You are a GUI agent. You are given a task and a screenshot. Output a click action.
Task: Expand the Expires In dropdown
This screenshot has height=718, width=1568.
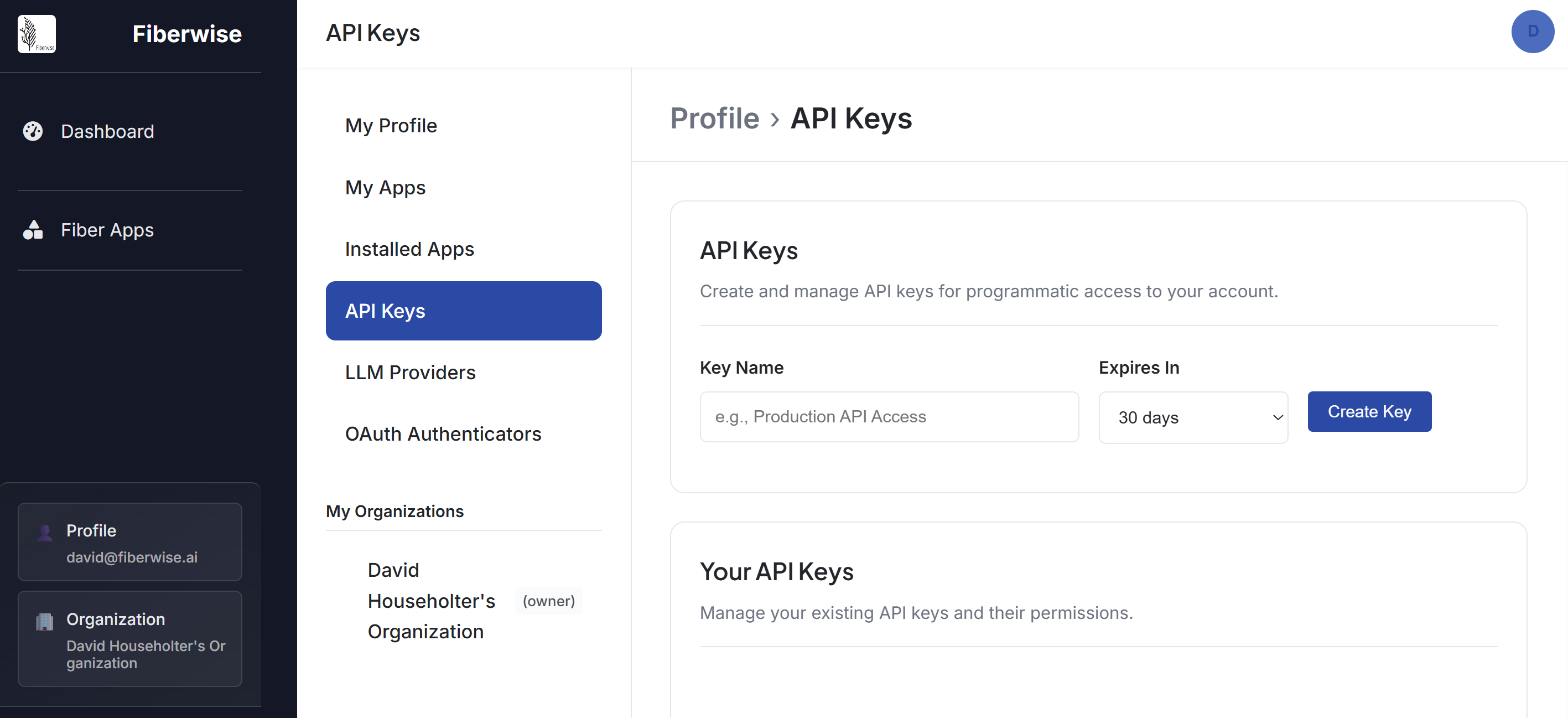1192,418
